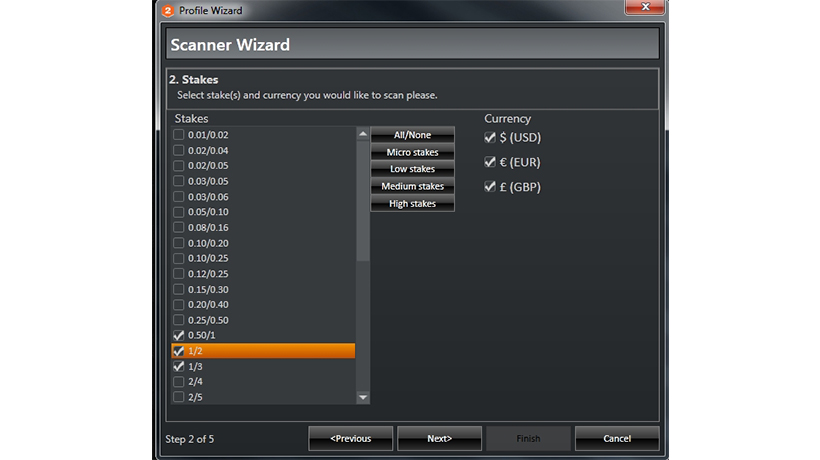
Task: Uncheck the 0.50/1 stake
Action: click(179, 335)
